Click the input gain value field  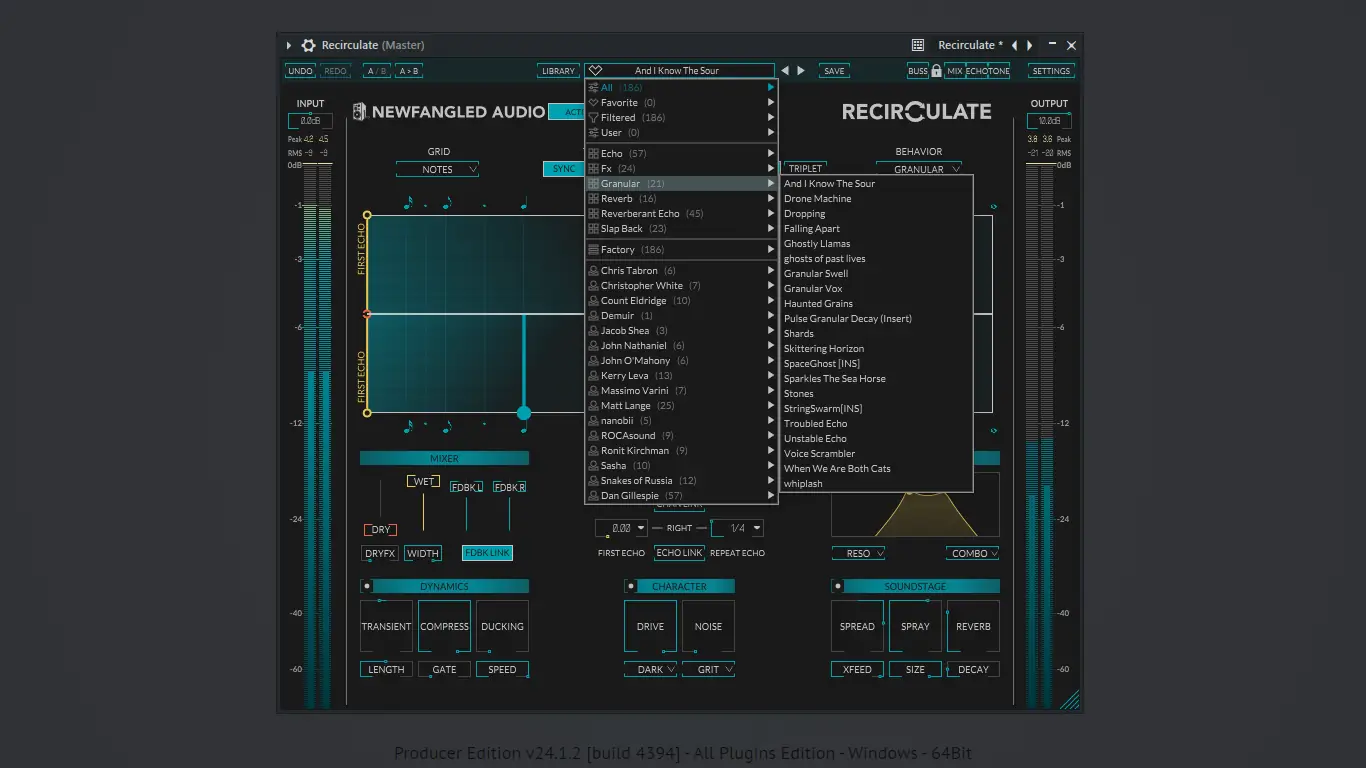click(310, 121)
